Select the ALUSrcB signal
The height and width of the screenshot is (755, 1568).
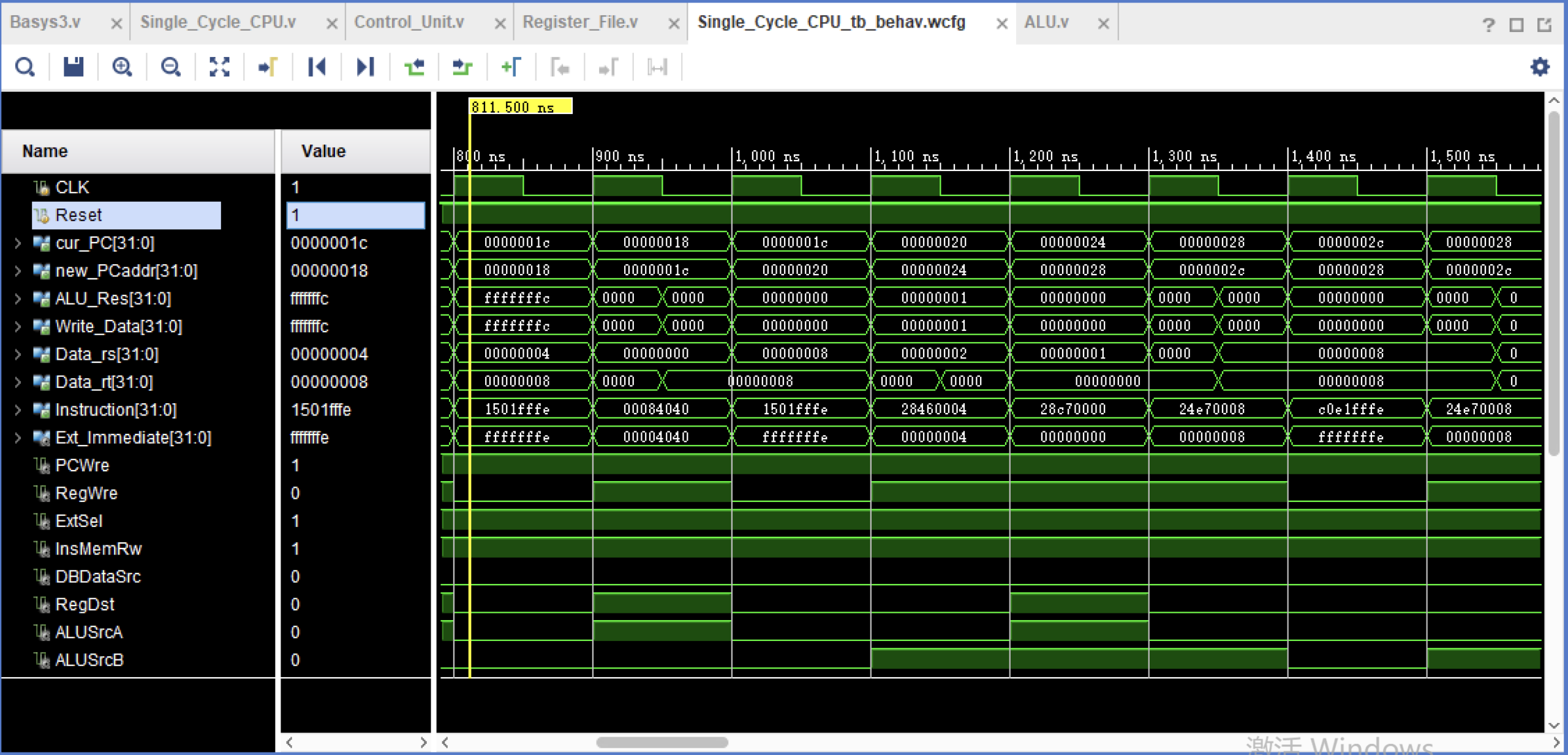89,660
